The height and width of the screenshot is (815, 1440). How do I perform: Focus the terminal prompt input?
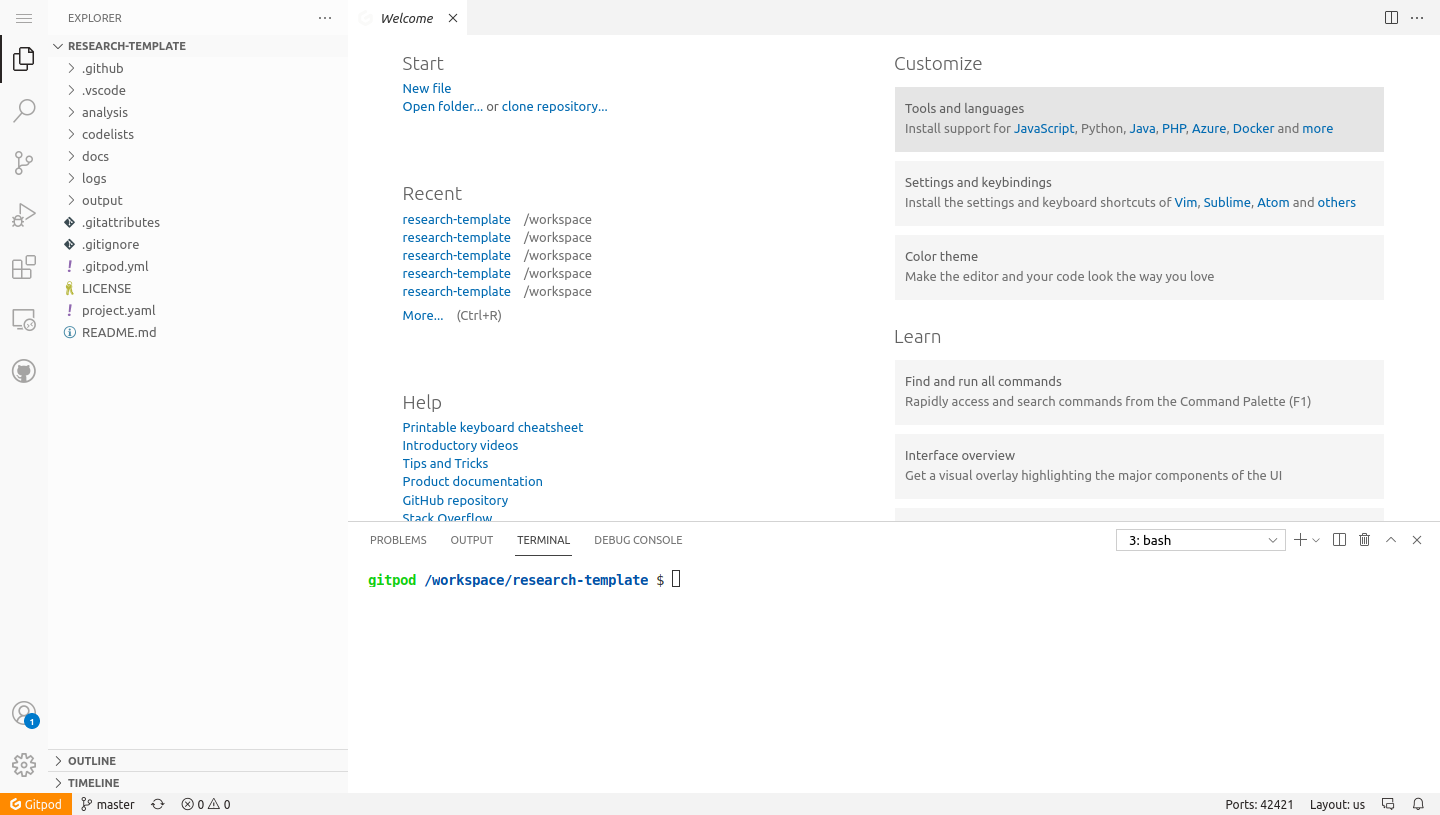(676, 579)
